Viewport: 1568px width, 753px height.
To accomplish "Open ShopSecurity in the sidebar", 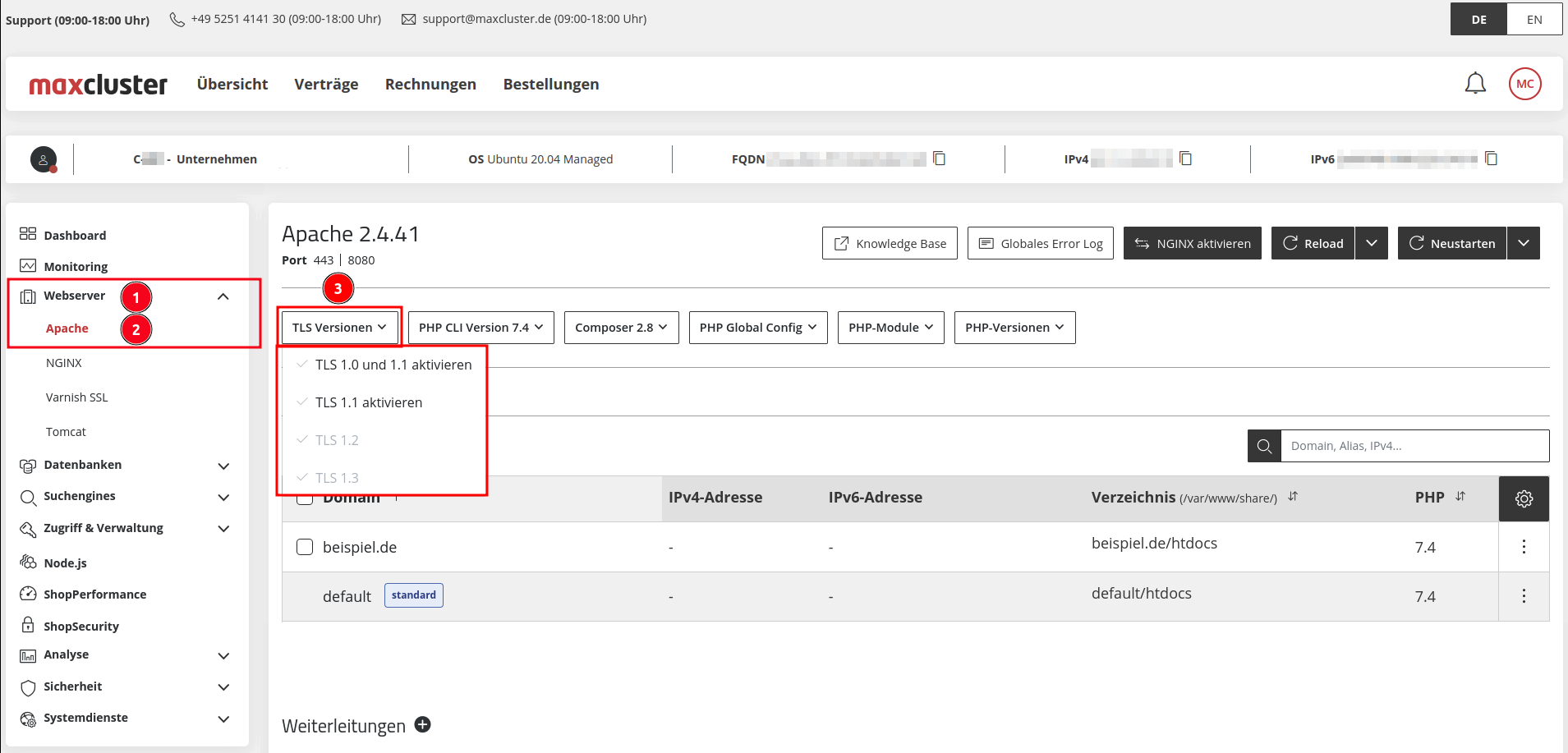I will coord(80,626).
